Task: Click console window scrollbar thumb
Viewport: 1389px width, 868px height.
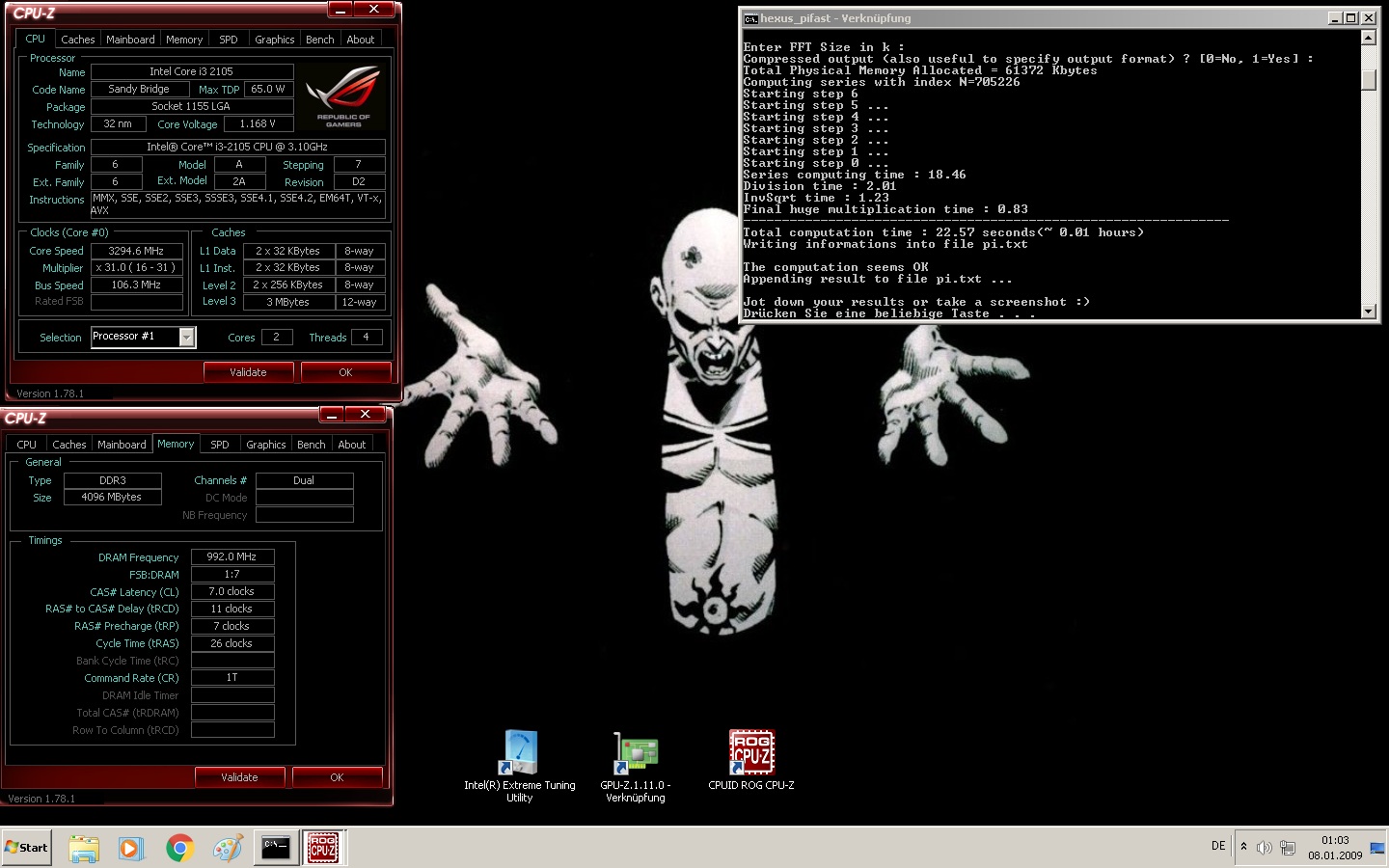Action: coord(1368,80)
